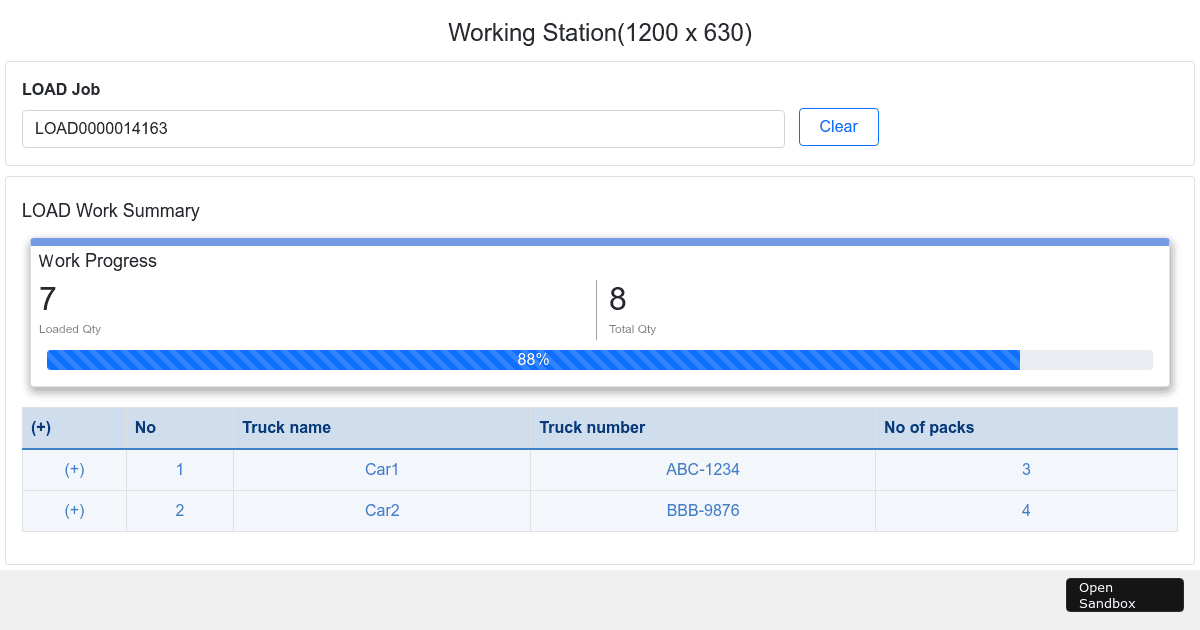Expand the Car1 row details
Screen dimensions: 1200x630
pos(74,470)
